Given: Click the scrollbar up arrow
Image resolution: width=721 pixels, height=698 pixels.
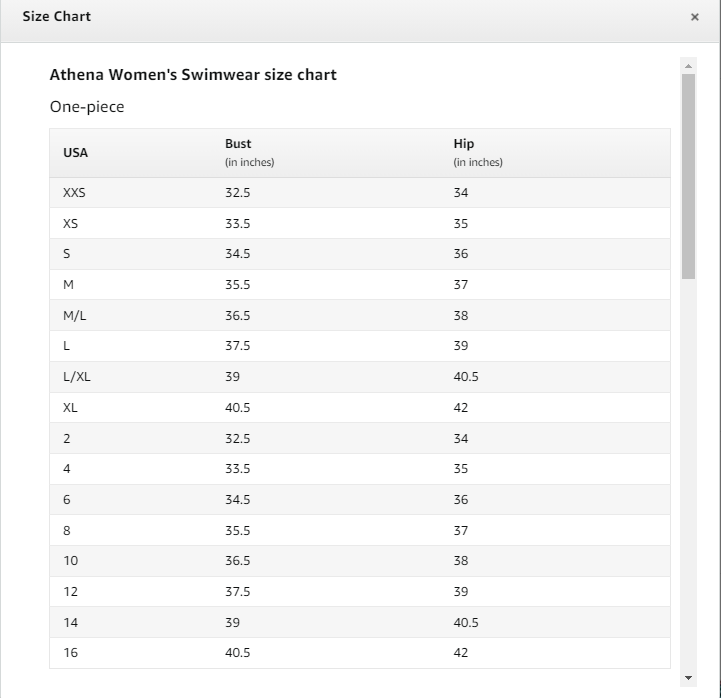Looking at the screenshot, I should 688,66.
